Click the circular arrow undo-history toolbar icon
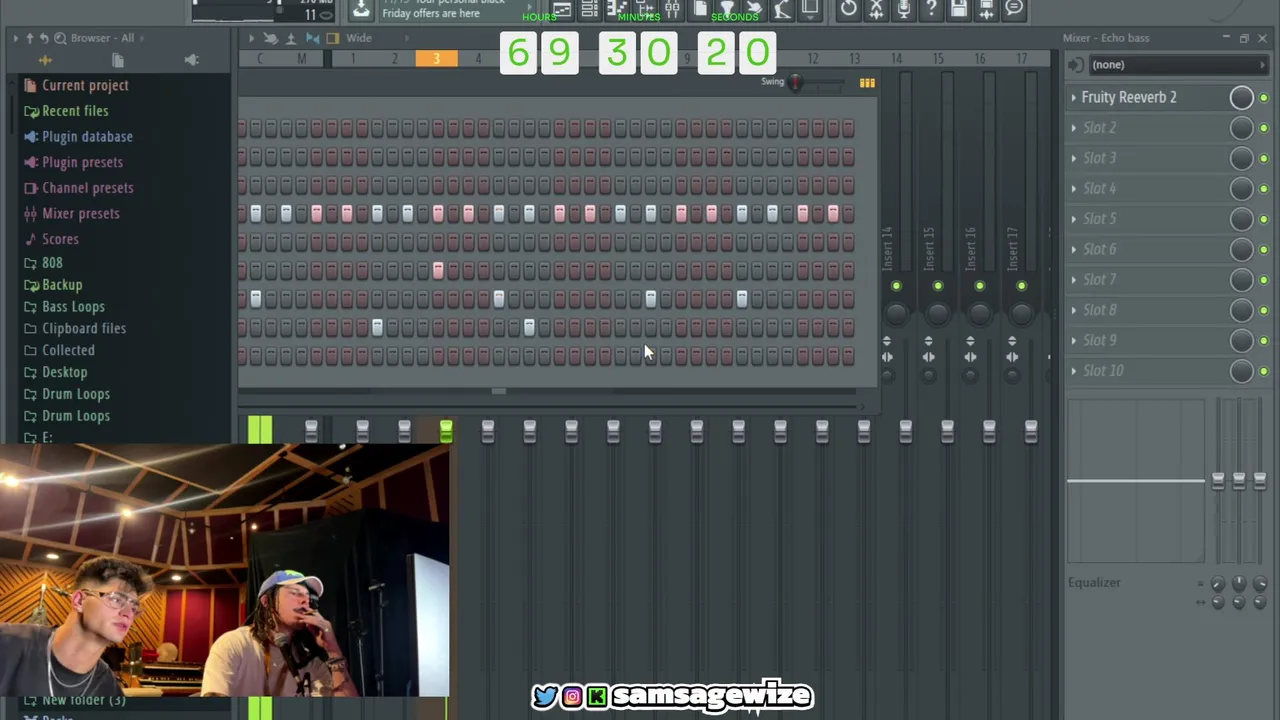Image resolution: width=1280 pixels, height=720 pixels. tap(848, 9)
